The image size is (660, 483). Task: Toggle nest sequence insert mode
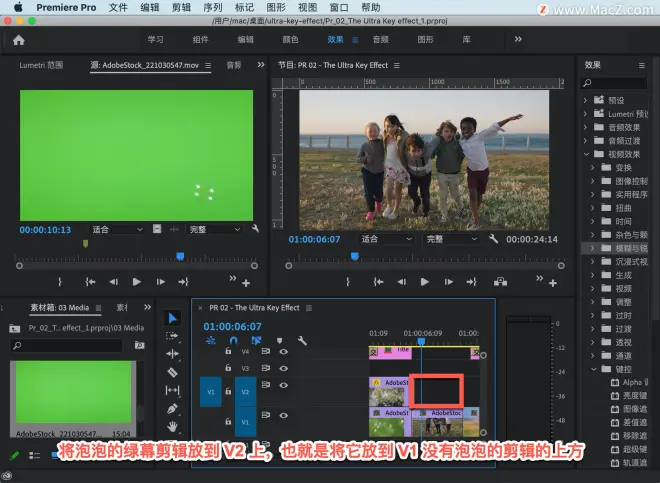pyautogui.click(x=211, y=340)
